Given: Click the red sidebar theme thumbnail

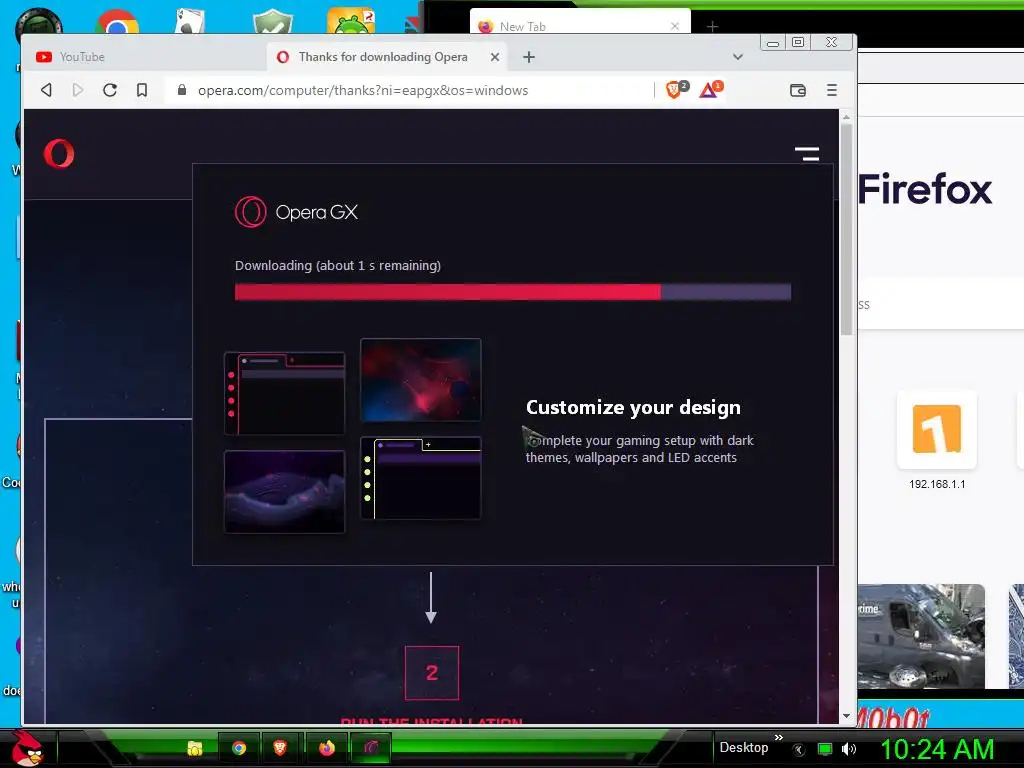Looking at the screenshot, I should click(x=284, y=393).
